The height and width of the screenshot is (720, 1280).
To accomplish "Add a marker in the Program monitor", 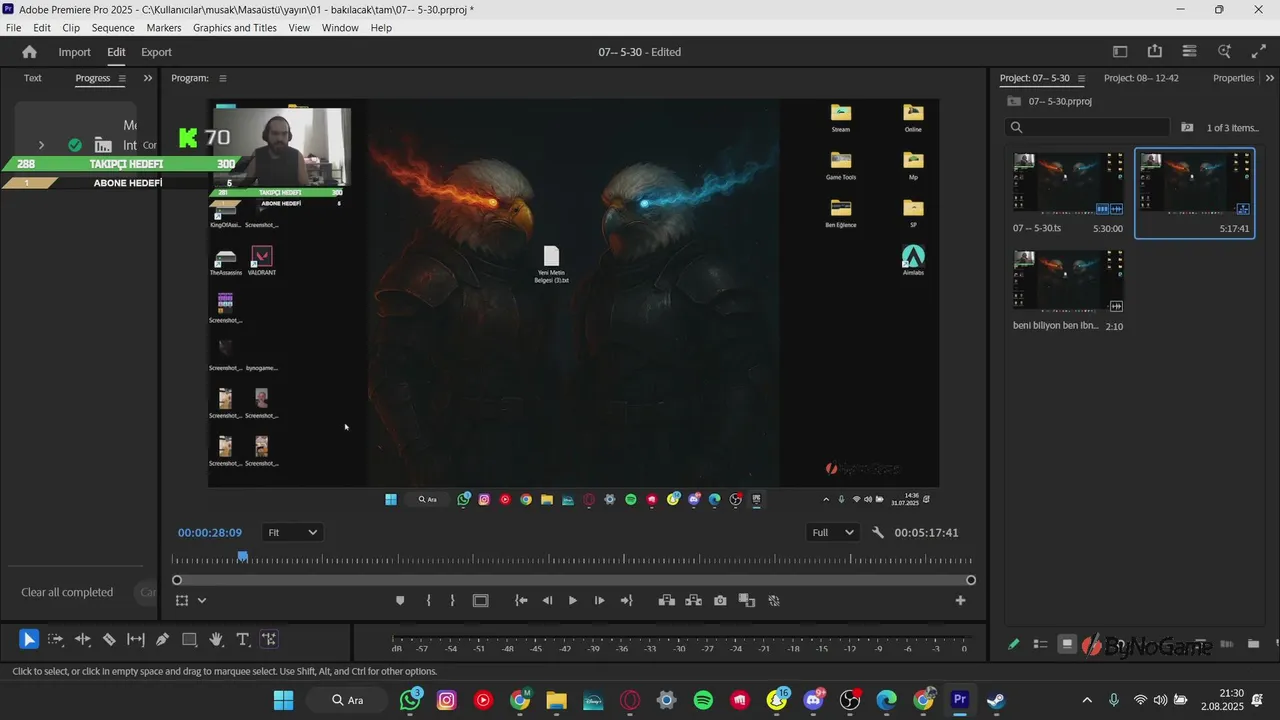I will coord(400,601).
